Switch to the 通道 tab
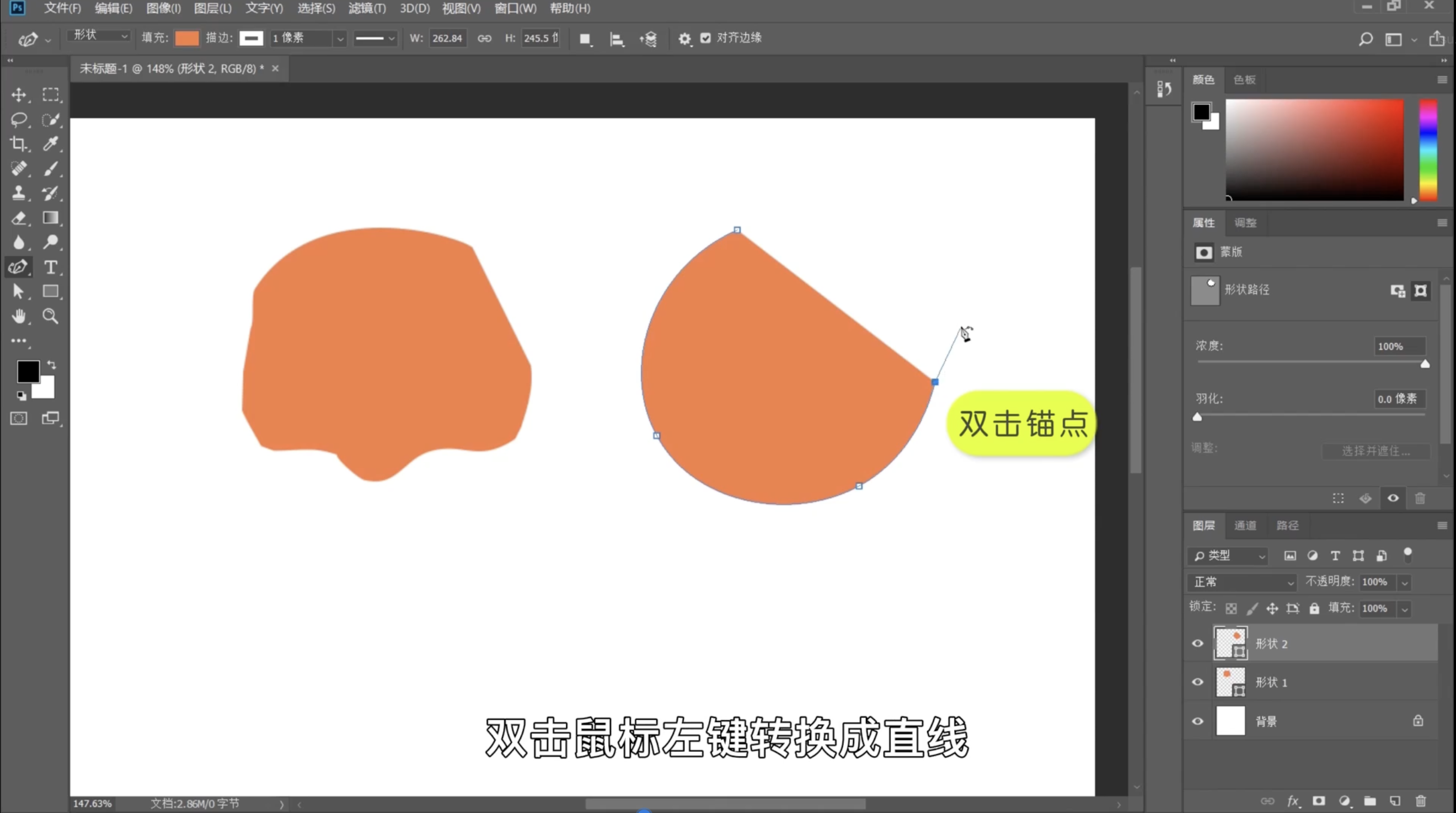1456x813 pixels. [x=1245, y=525]
